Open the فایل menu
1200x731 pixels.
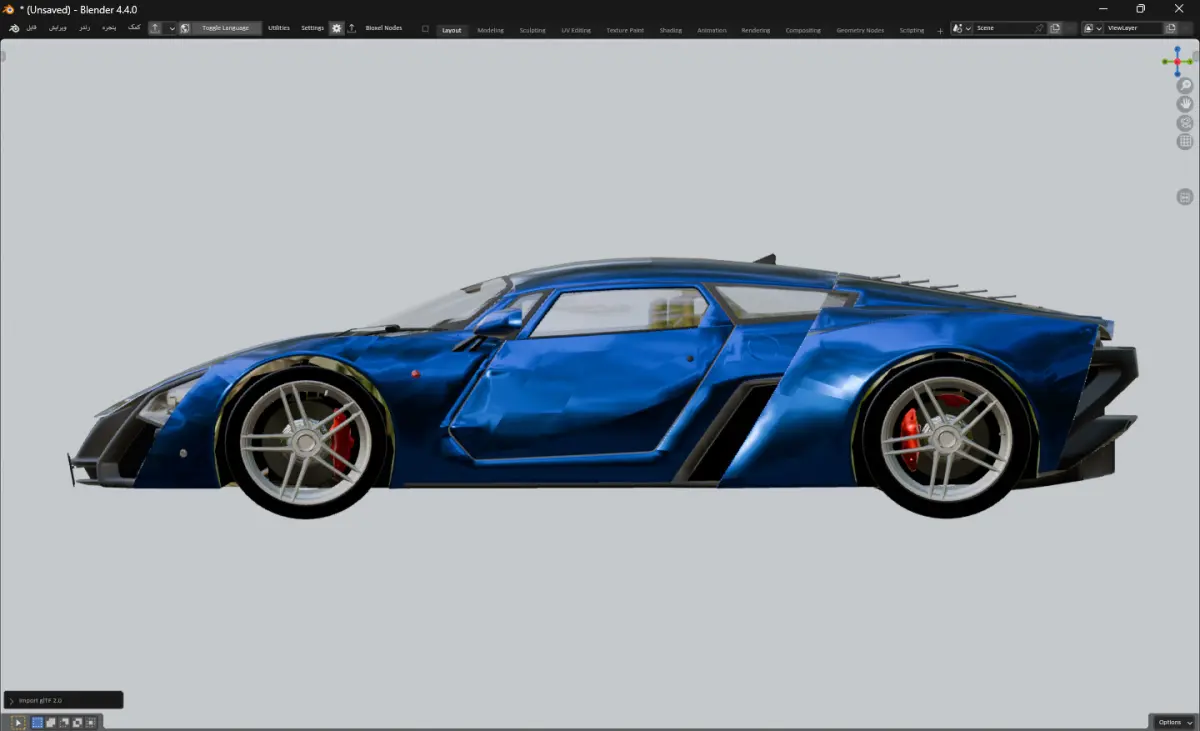pyautogui.click(x=32, y=28)
